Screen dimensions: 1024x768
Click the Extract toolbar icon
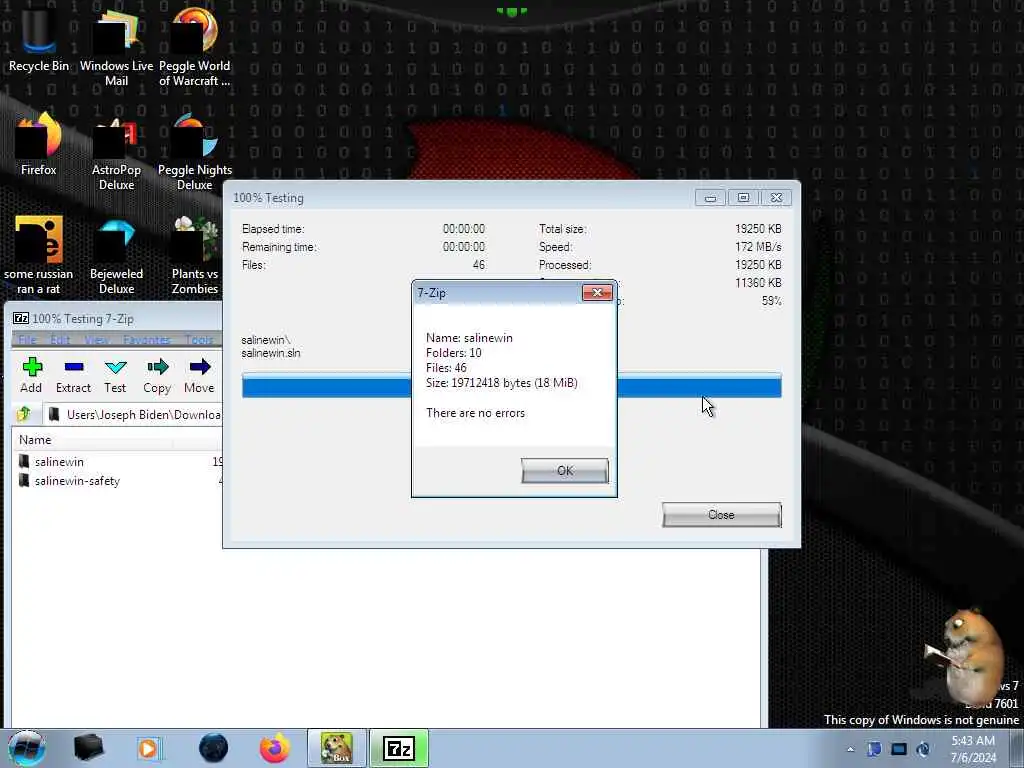click(73, 376)
